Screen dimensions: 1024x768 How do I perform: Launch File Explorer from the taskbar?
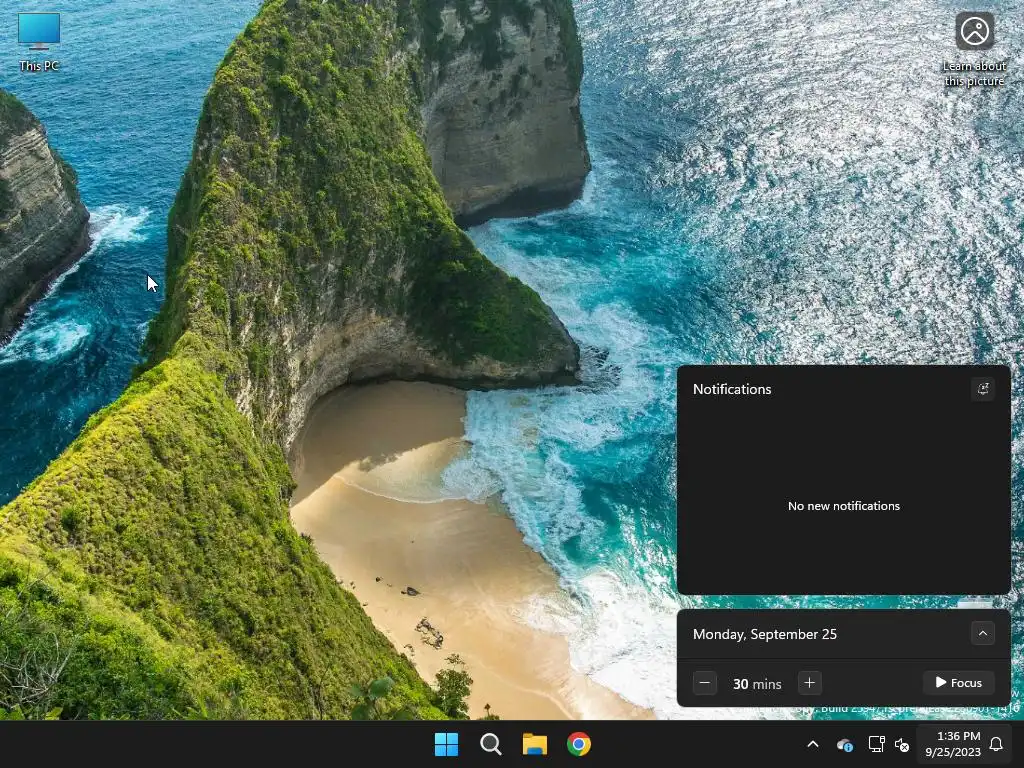[x=535, y=744]
